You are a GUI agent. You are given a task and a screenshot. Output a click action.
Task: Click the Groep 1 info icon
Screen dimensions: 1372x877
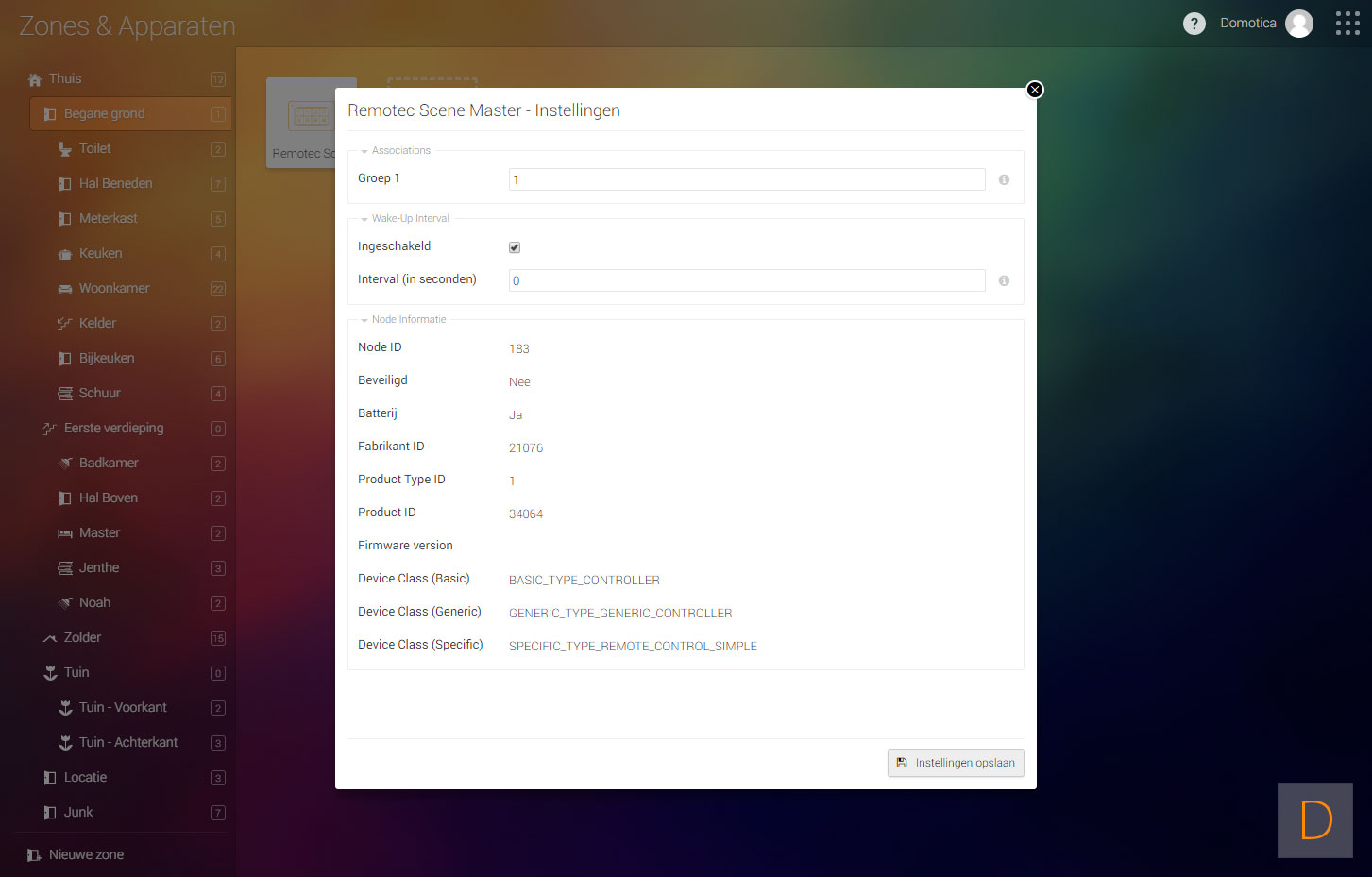coord(1004,179)
